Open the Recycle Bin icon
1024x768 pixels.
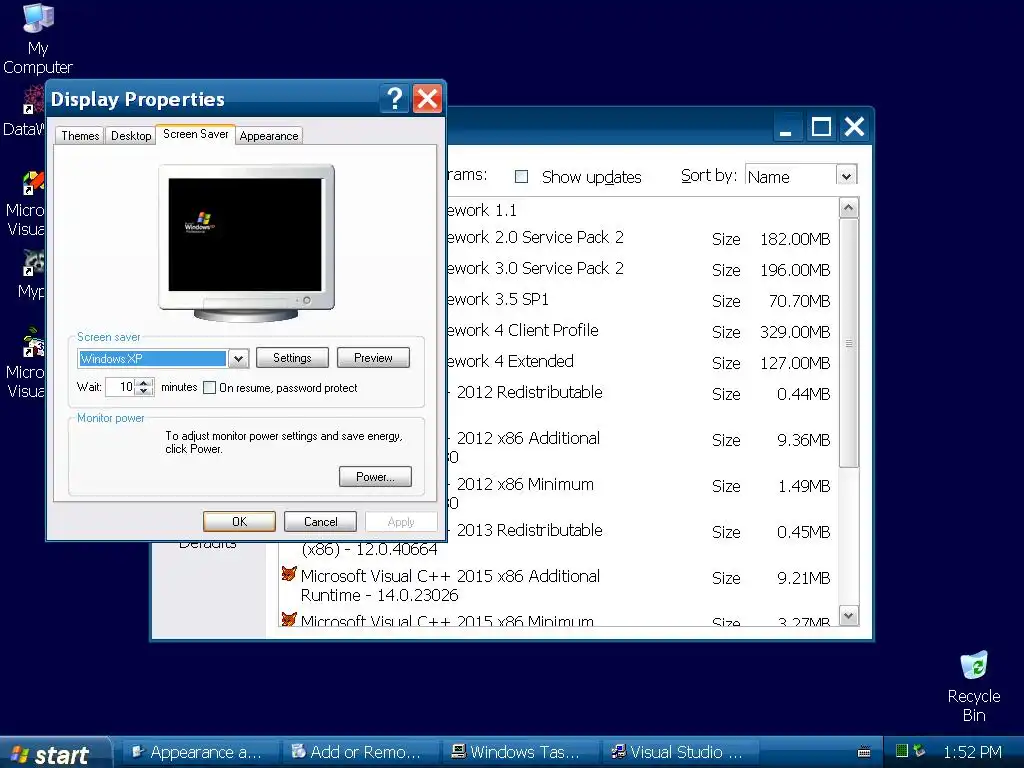pos(974,687)
